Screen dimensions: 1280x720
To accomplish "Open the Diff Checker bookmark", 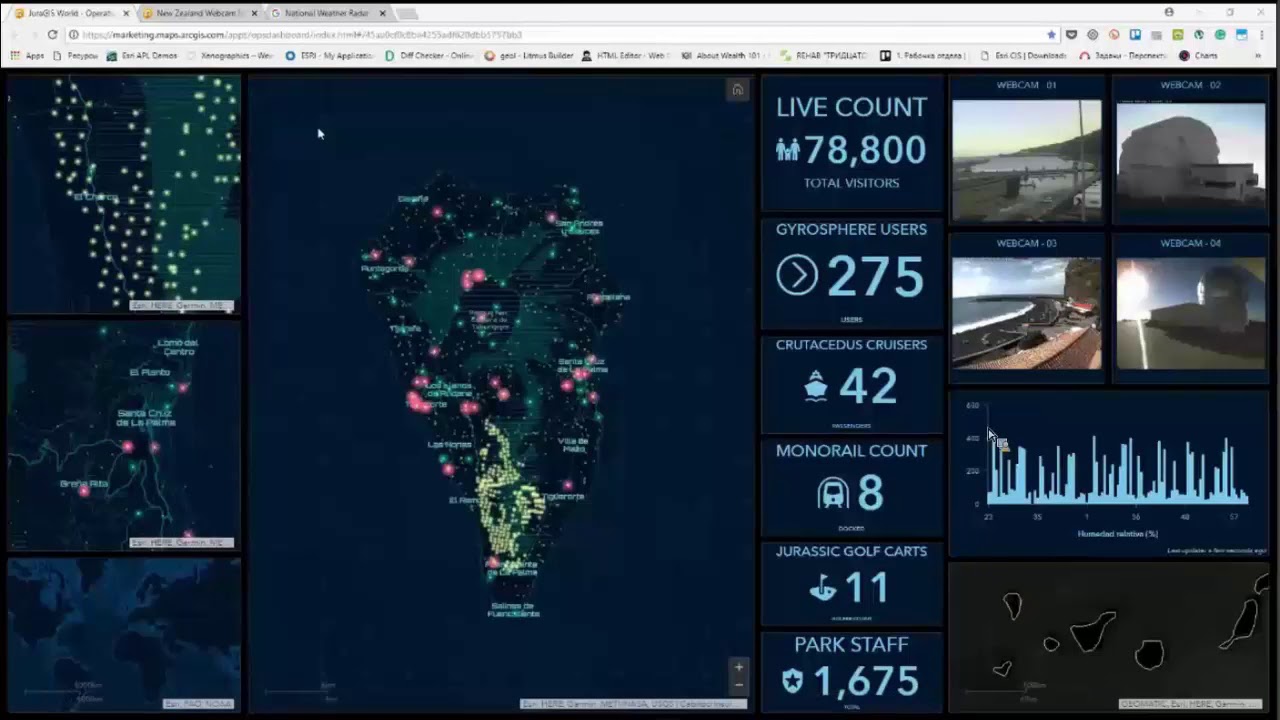I will tap(429, 56).
